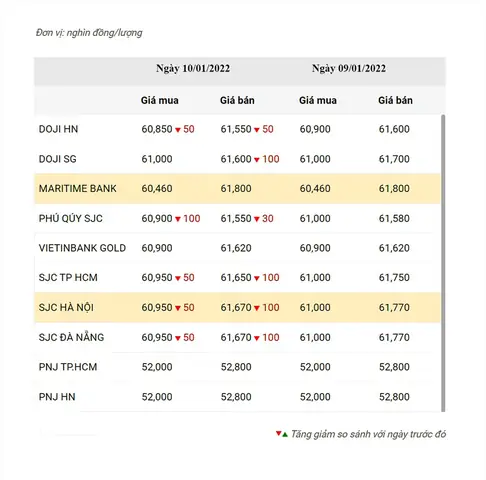Click the down arrow beside SJC ĐÀ NẴNG 60,950
Screen dimensions: 486x480
178,338
